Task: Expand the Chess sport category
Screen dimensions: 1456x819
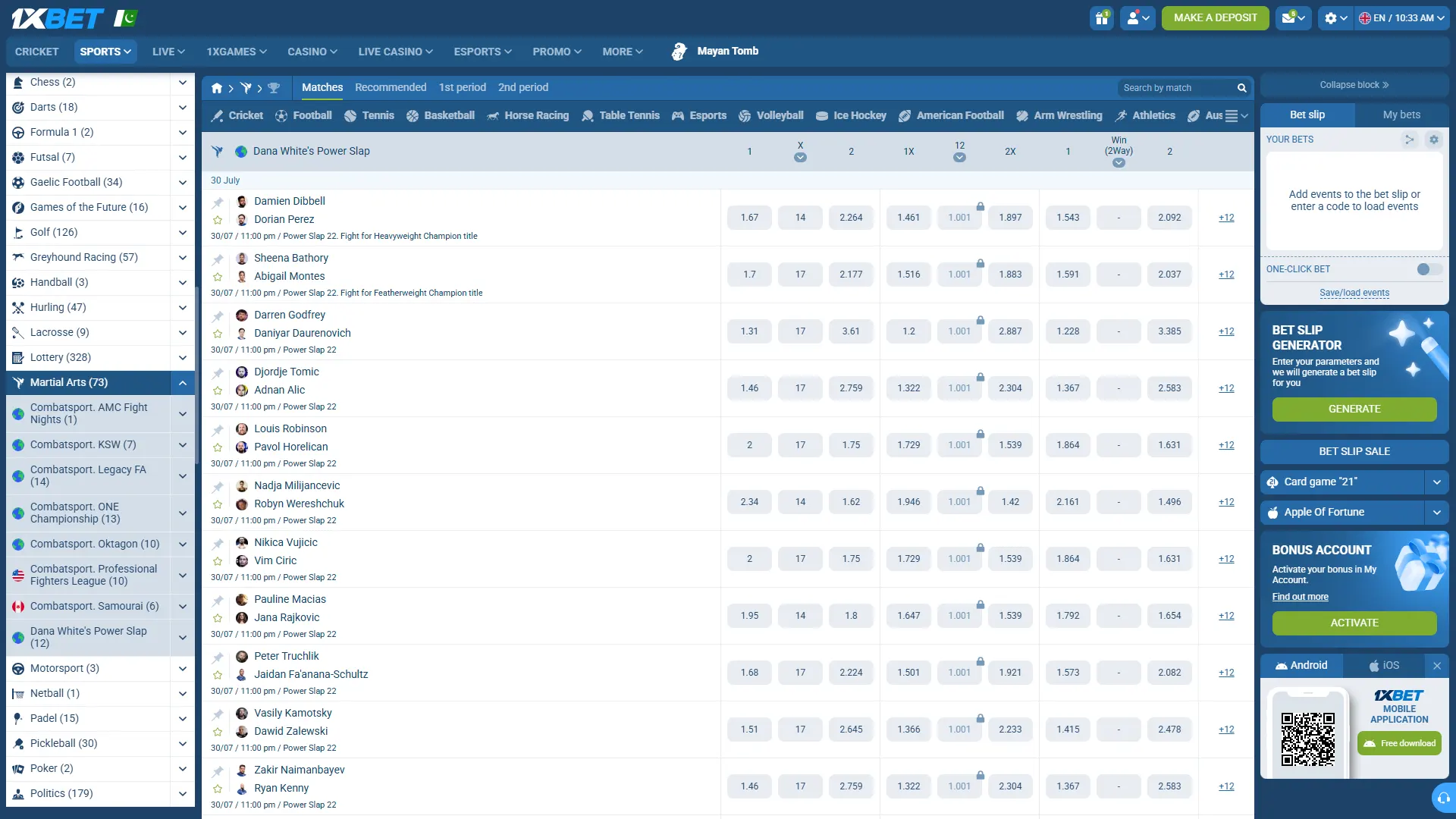Action: pyautogui.click(x=183, y=82)
